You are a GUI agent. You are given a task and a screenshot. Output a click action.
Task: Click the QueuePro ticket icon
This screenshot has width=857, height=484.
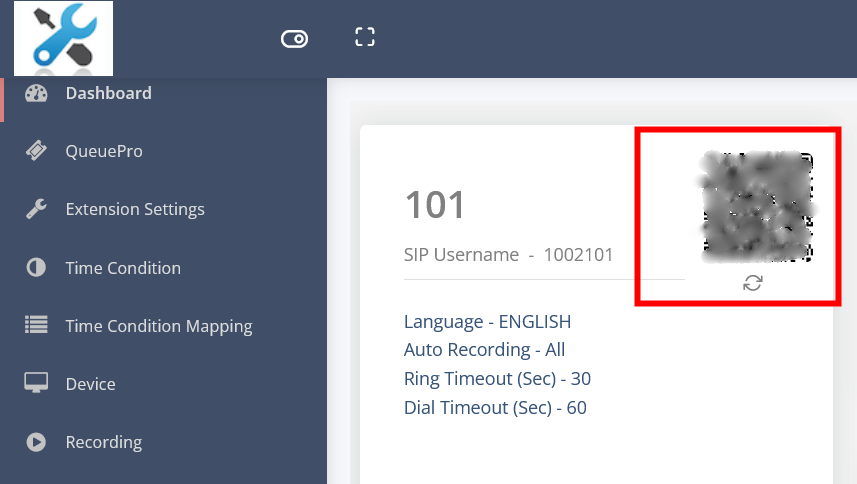click(36, 152)
